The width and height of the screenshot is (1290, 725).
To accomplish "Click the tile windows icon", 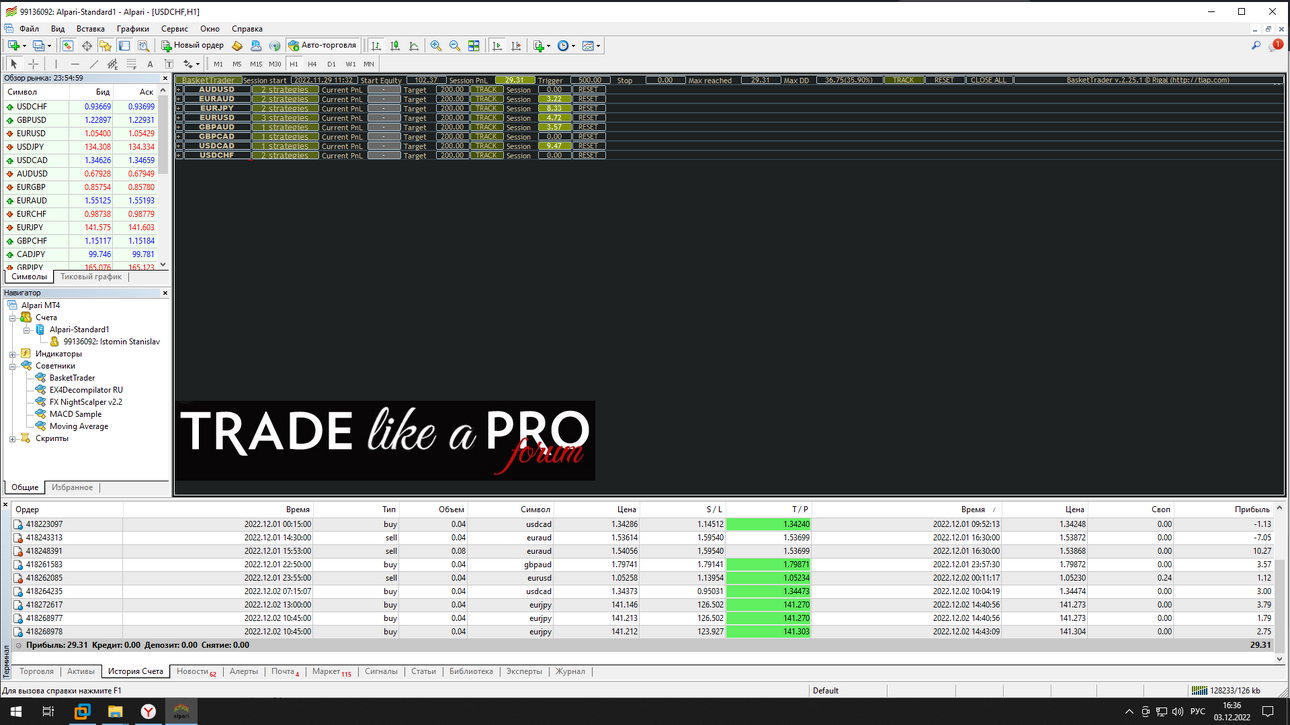I will pyautogui.click(x=473, y=45).
